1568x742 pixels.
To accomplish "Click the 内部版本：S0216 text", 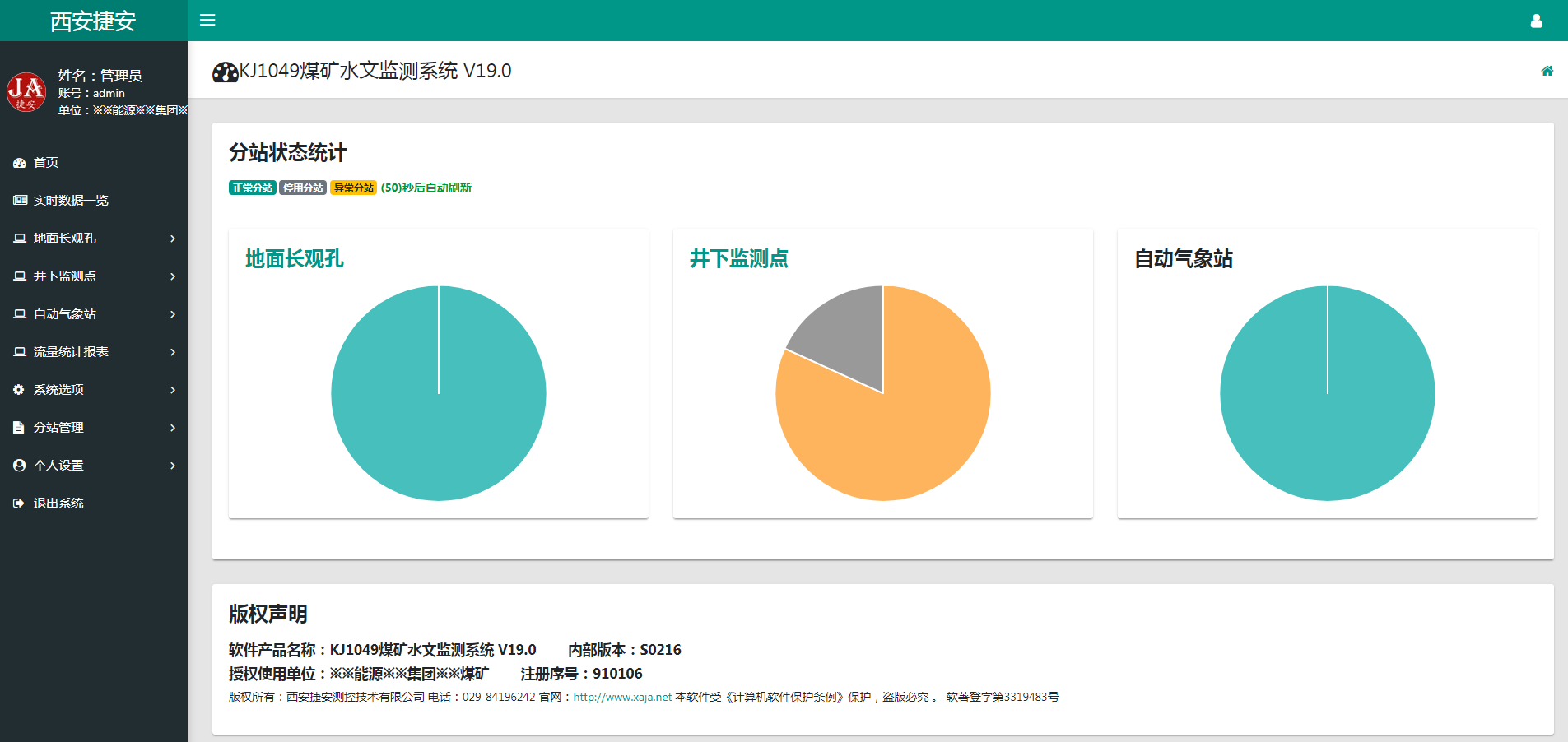I will coord(625,650).
